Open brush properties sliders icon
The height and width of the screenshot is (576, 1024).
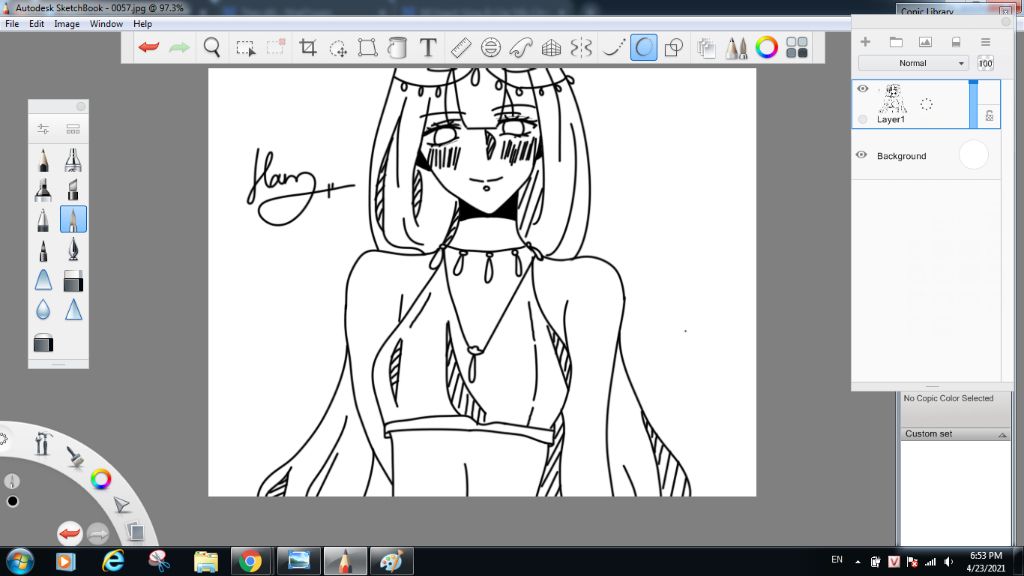click(43, 129)
